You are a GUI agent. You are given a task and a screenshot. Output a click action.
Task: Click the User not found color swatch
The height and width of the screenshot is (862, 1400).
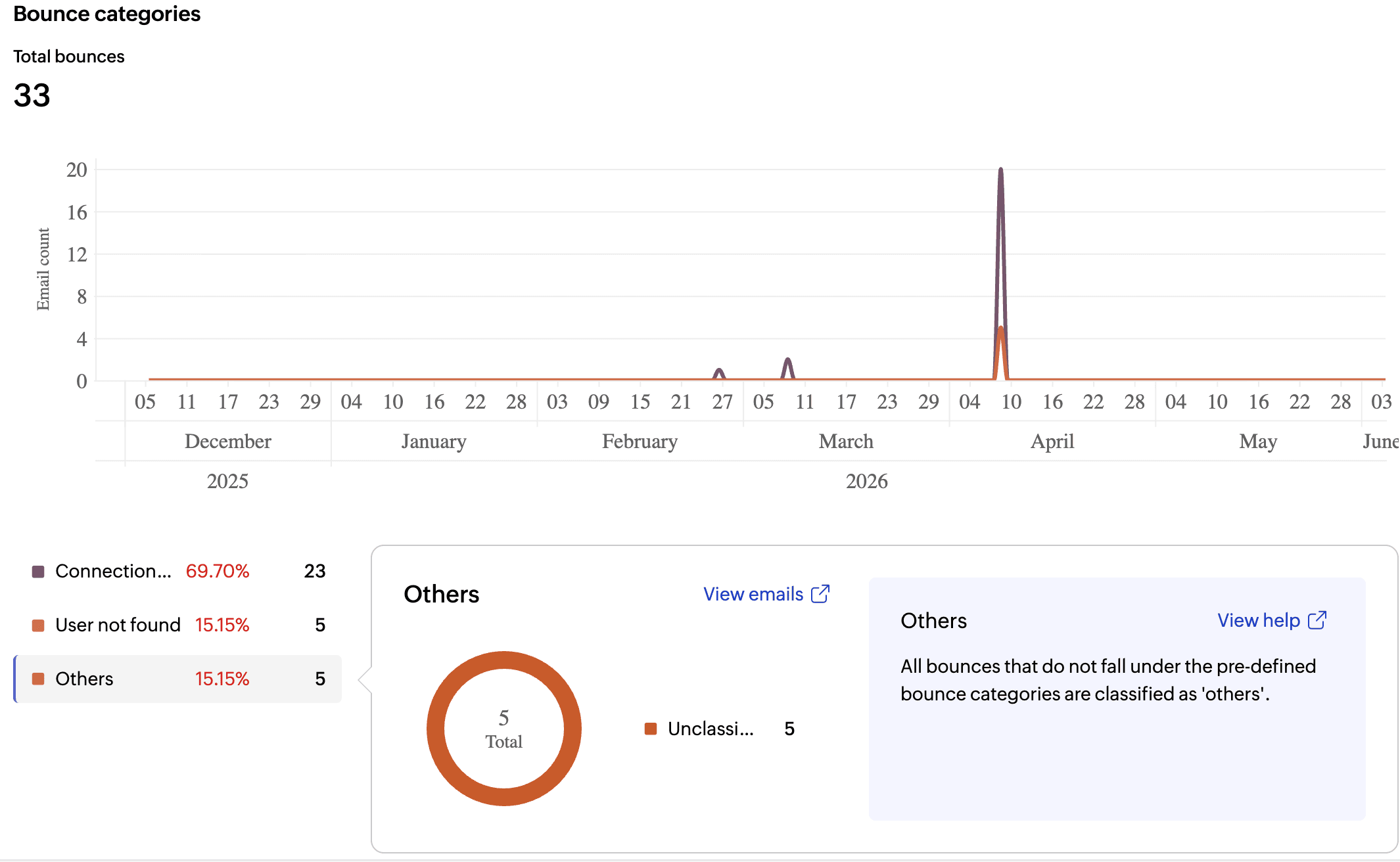[38, 625]
